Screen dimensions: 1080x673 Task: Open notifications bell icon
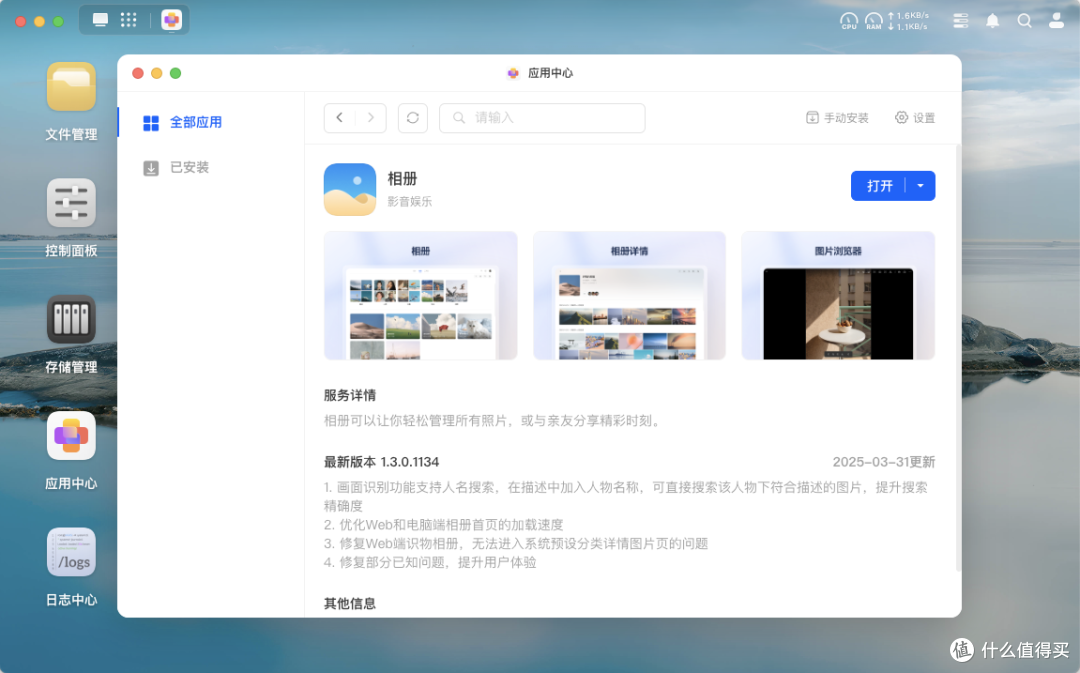tap(993, 21)
